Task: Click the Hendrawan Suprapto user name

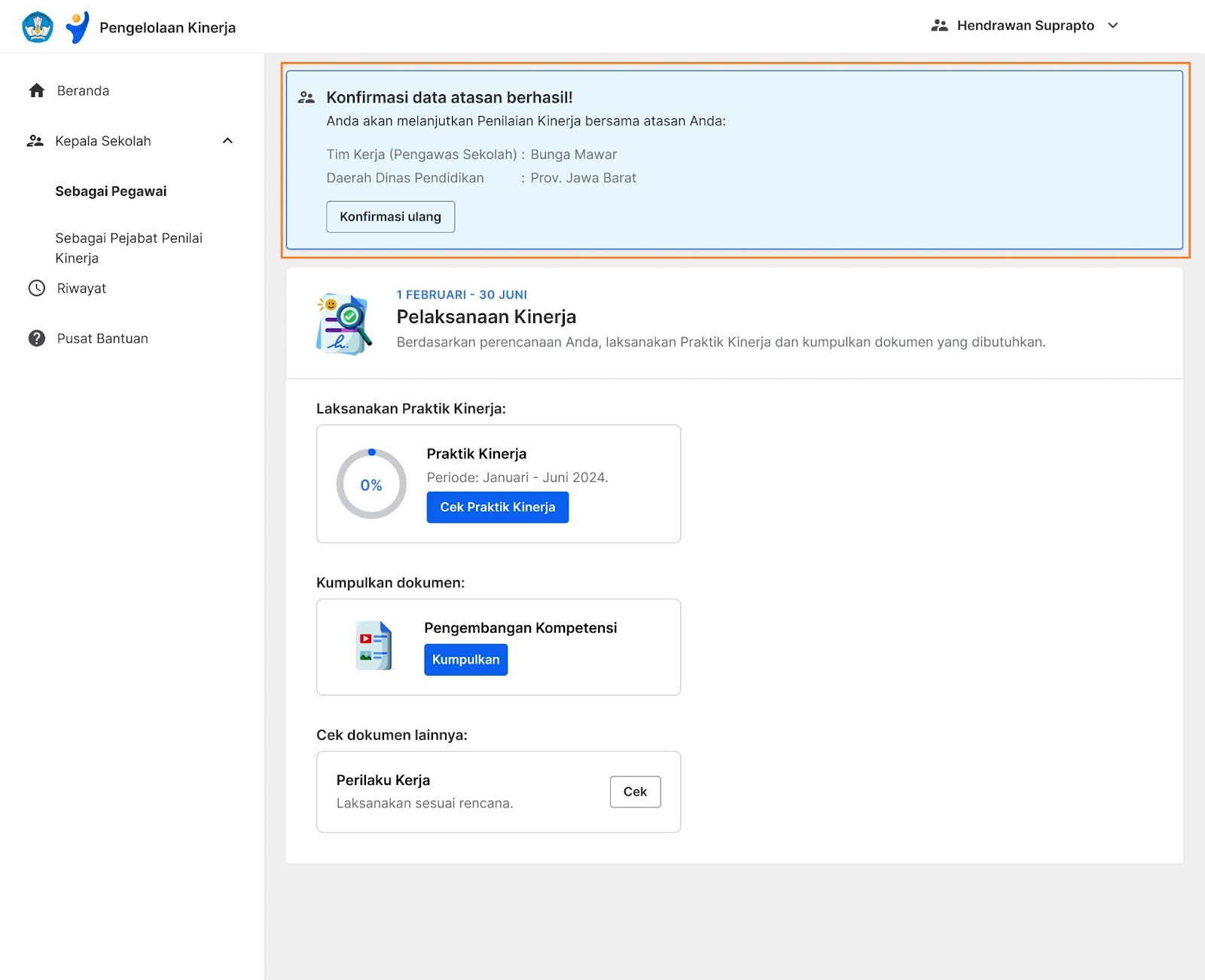Action: (1025, 26)
